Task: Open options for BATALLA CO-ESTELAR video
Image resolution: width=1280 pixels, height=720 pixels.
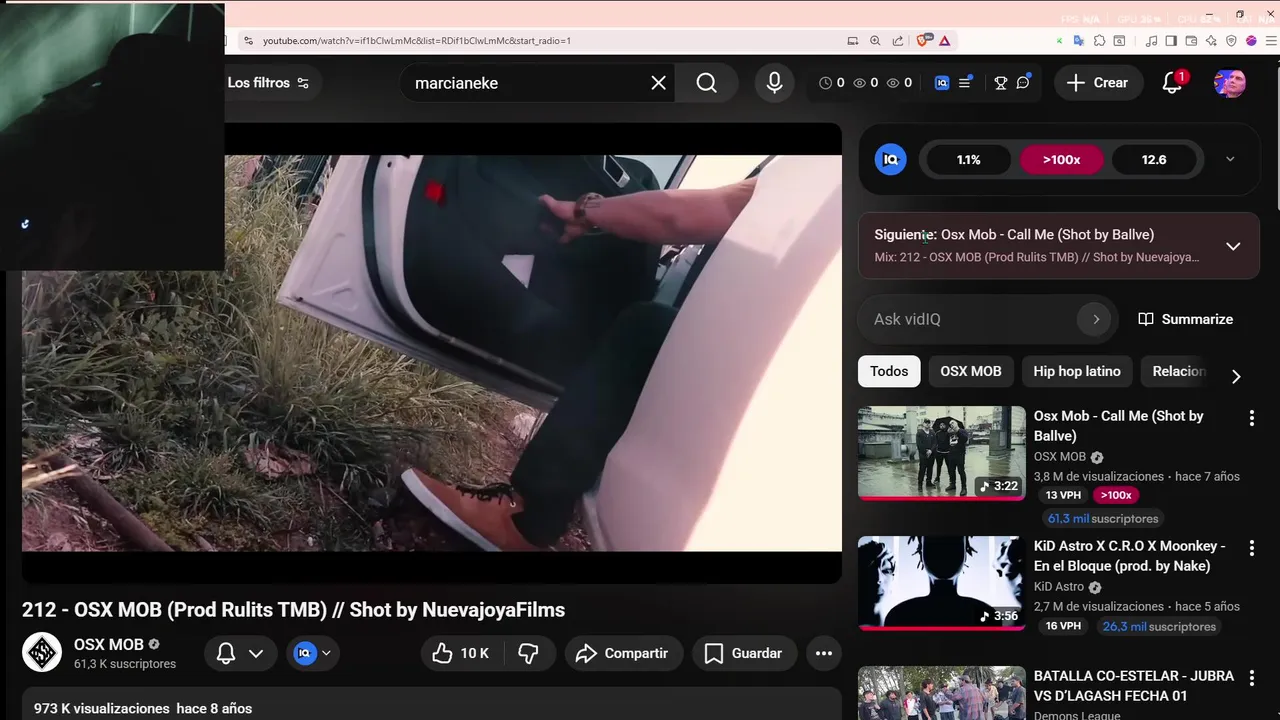Action: 1251,678
